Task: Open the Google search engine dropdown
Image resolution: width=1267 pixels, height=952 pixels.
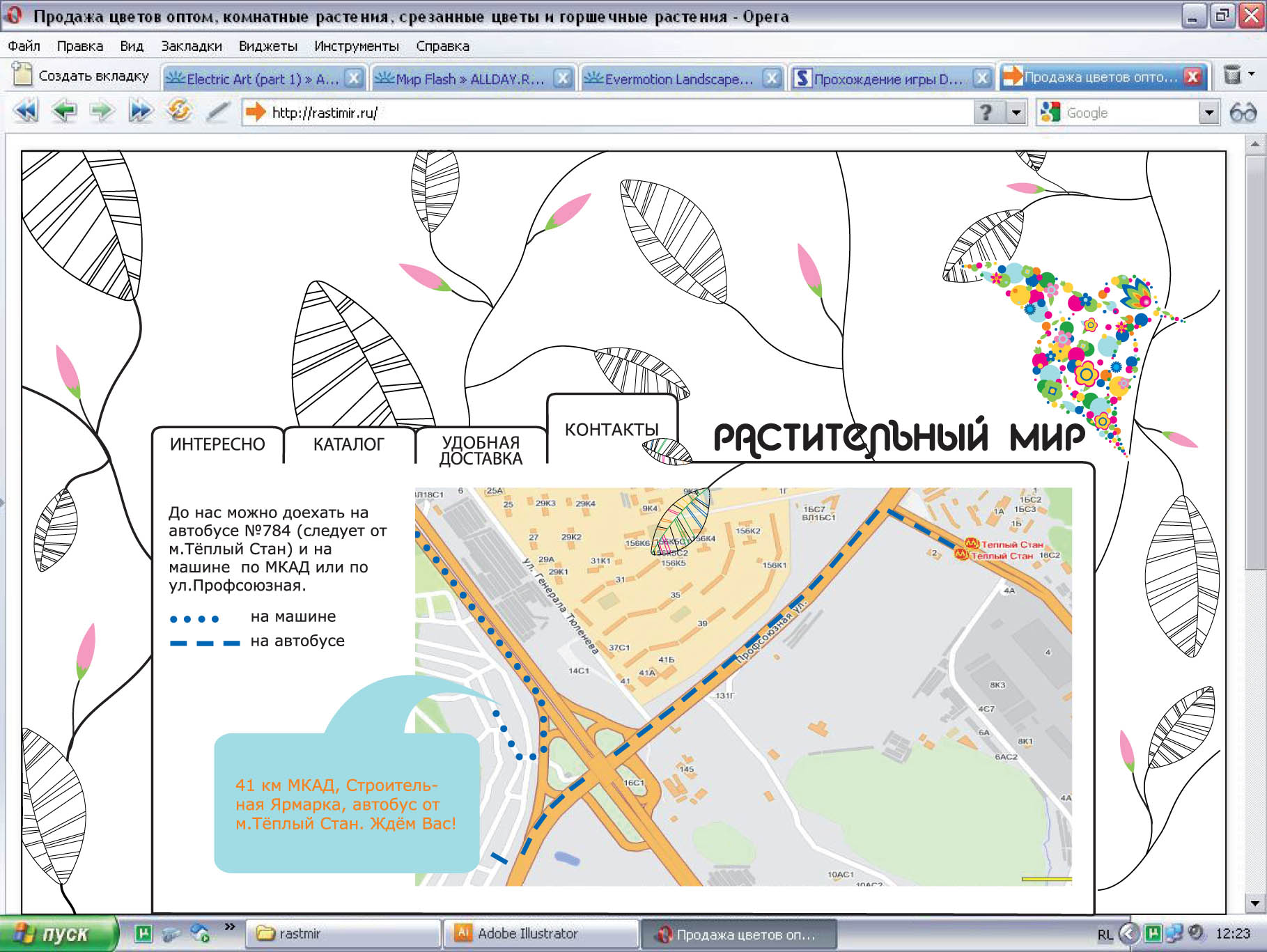Action: pos(1208,112)
